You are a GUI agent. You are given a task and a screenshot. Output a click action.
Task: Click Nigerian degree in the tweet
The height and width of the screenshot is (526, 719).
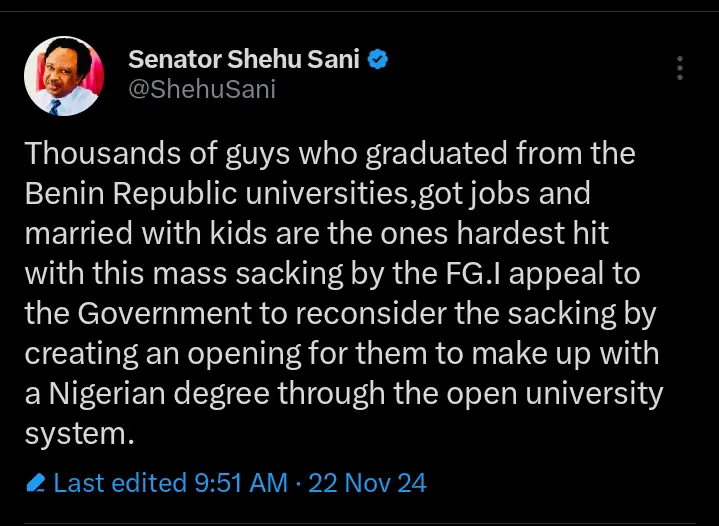click(159, 394)
